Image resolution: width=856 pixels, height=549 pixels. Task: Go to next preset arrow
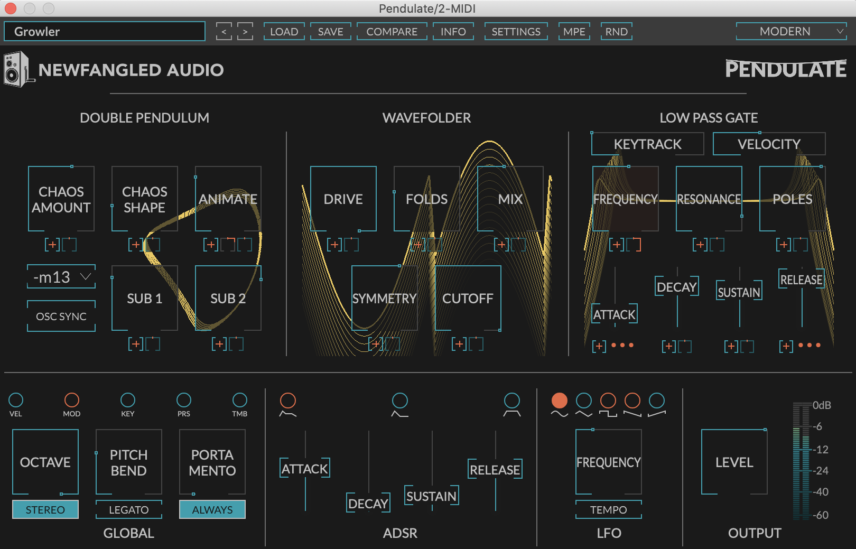[x=245, y=32]
